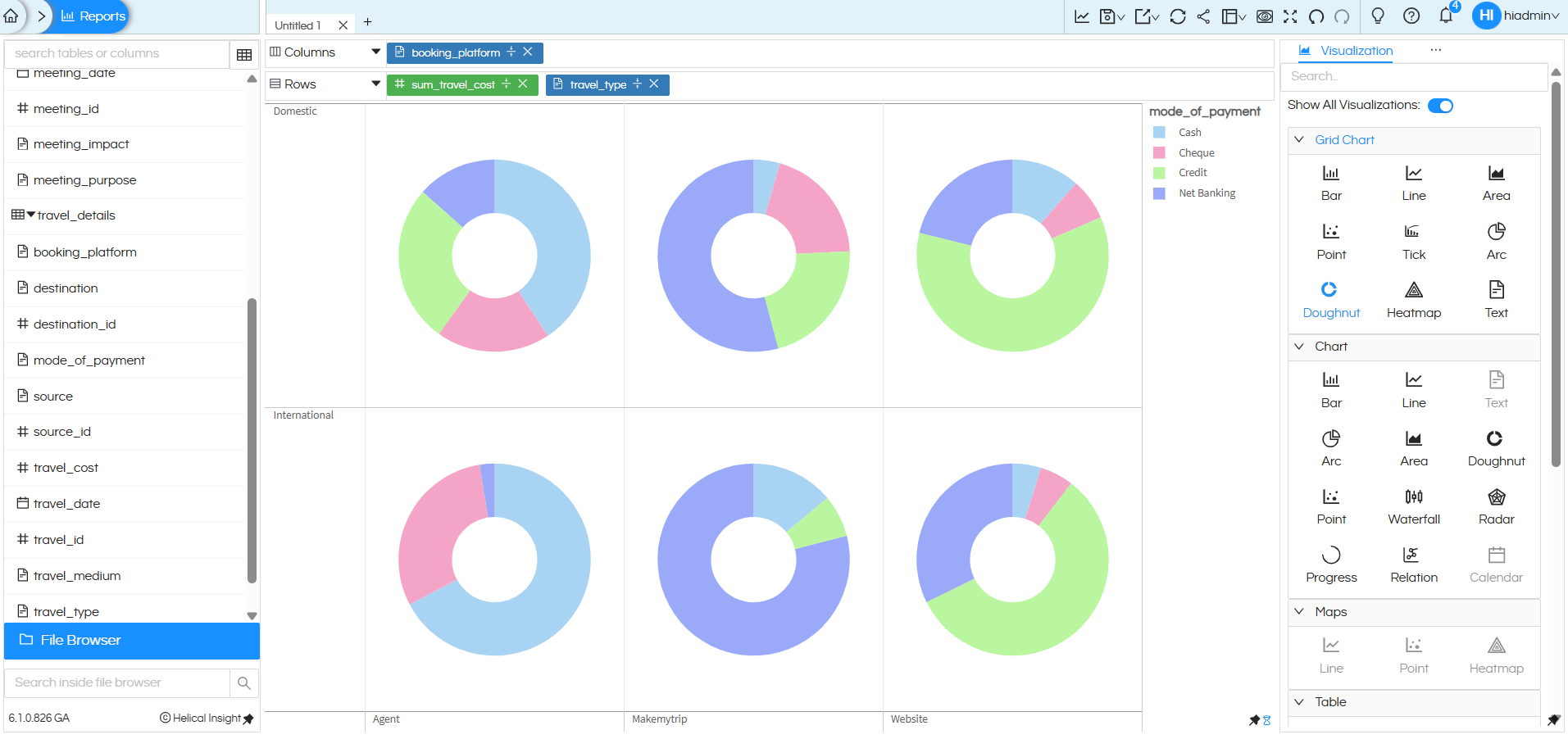Viewport: 1568px width, 739px height.
Task: Select the Doughnut visualization under Grid Chart
Action: 1330,298
